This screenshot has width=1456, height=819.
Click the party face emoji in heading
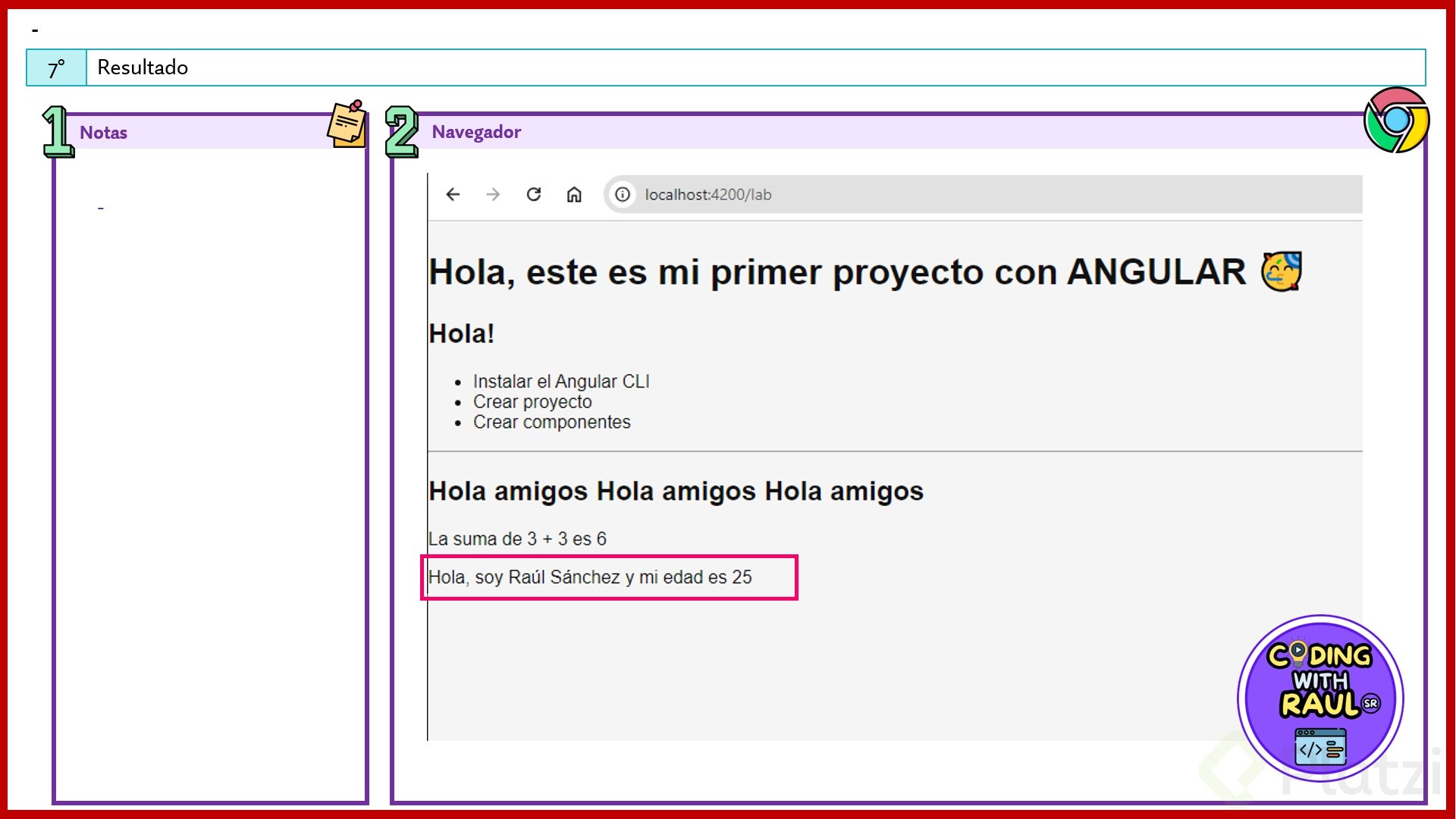pos(1282,271)
